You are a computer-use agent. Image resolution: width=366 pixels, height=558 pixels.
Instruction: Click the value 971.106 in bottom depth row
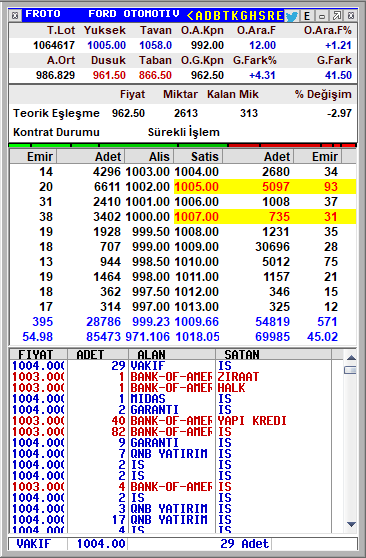pos(147,337)
